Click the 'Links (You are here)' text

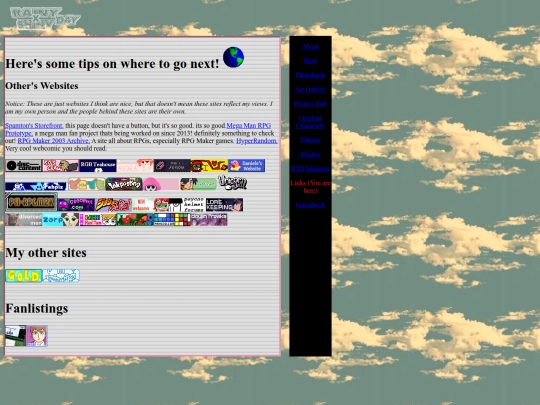pos(310,187)
